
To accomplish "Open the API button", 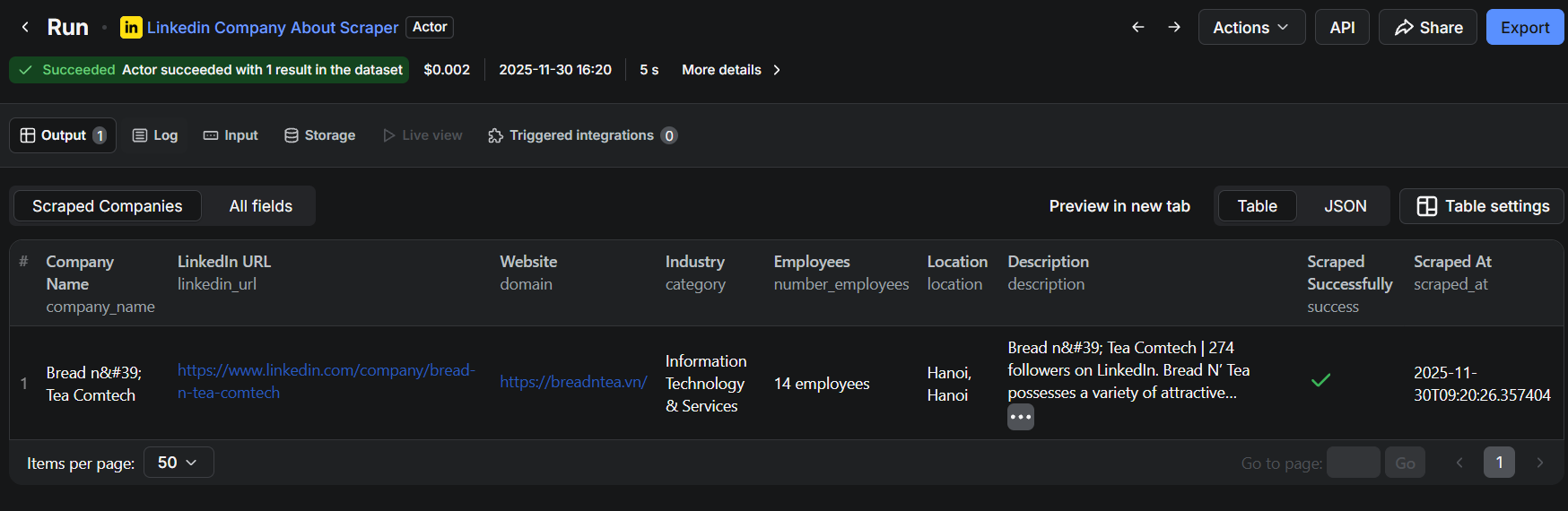I will click(x=1342, y=28).
